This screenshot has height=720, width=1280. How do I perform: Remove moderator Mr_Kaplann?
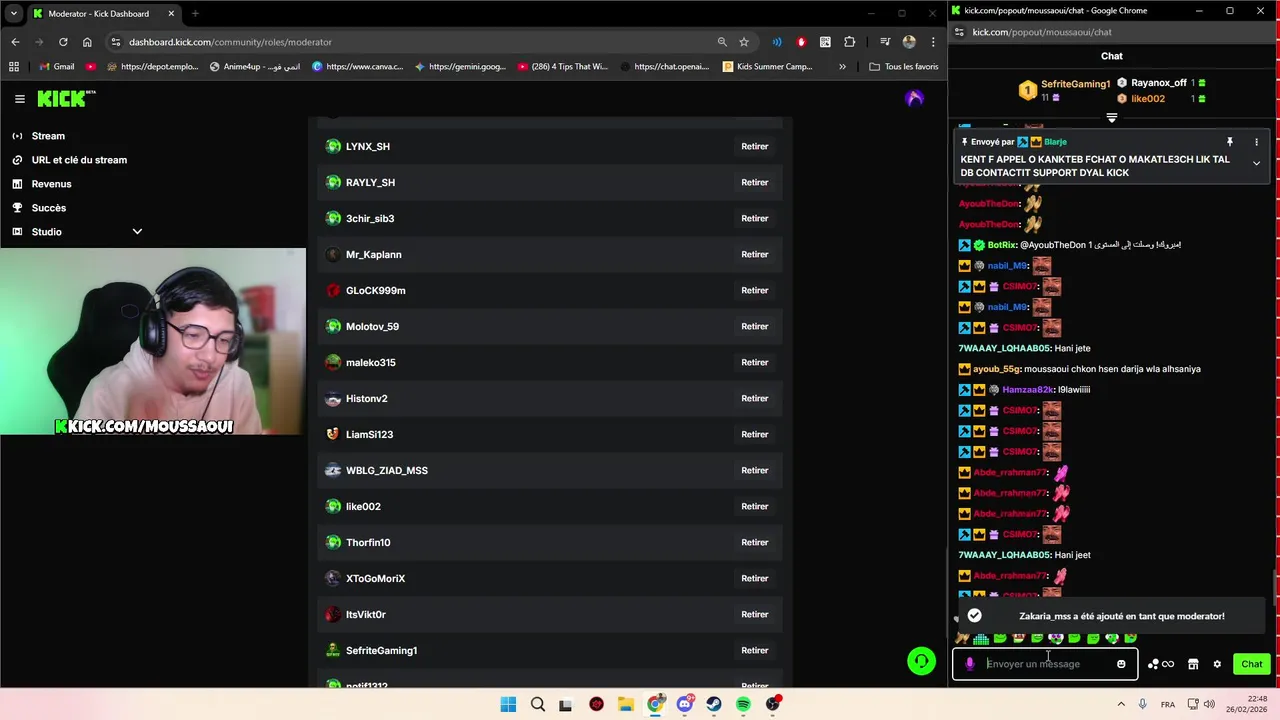pos(755,254)
